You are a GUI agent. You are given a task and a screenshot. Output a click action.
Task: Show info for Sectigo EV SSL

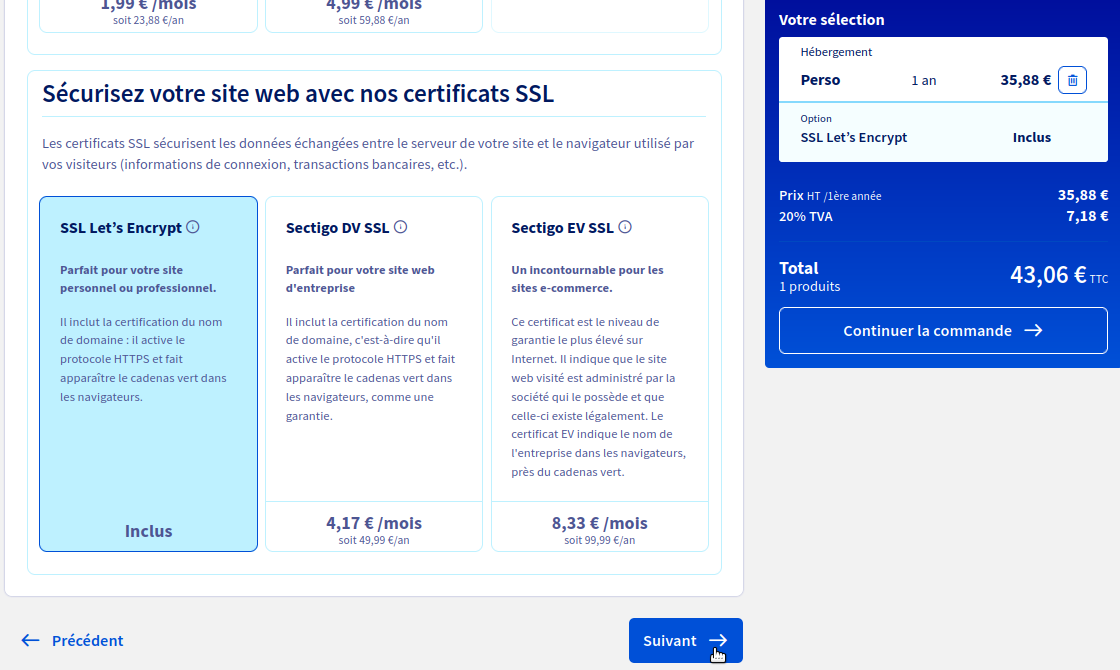(x=625, y=227)
